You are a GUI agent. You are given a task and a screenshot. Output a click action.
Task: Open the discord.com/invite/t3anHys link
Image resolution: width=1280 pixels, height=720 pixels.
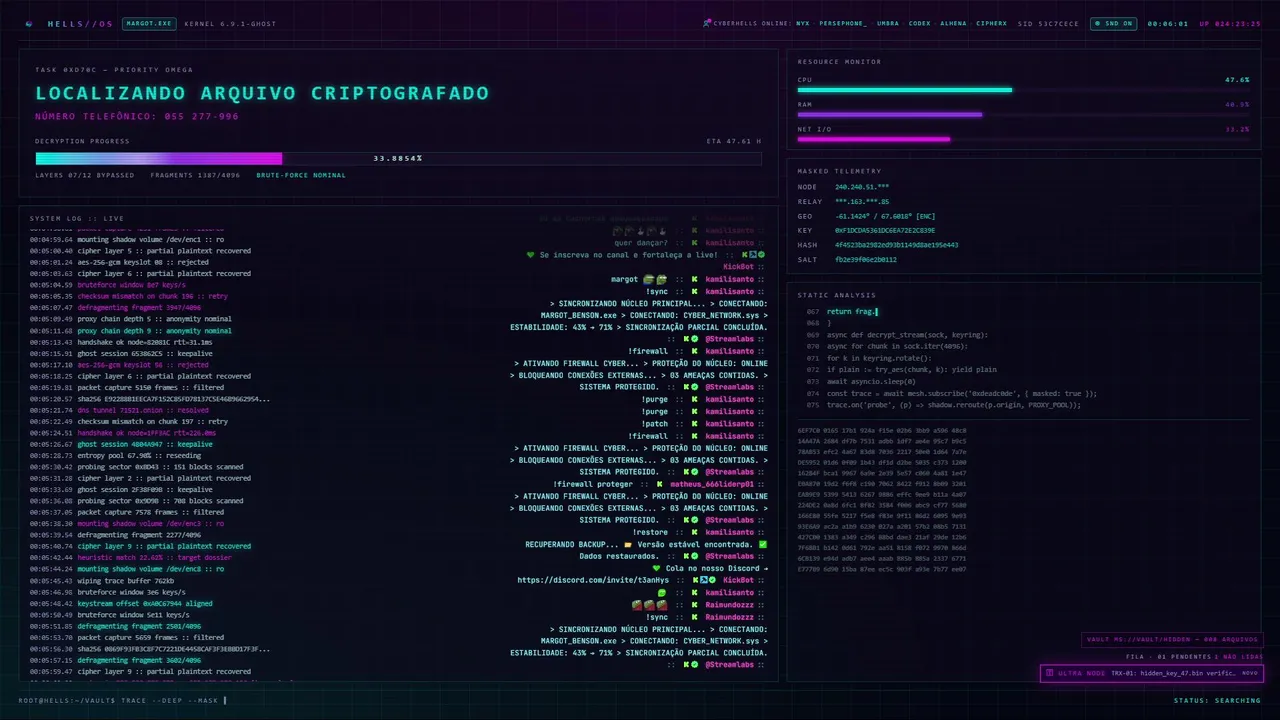[x=593, y=580]
